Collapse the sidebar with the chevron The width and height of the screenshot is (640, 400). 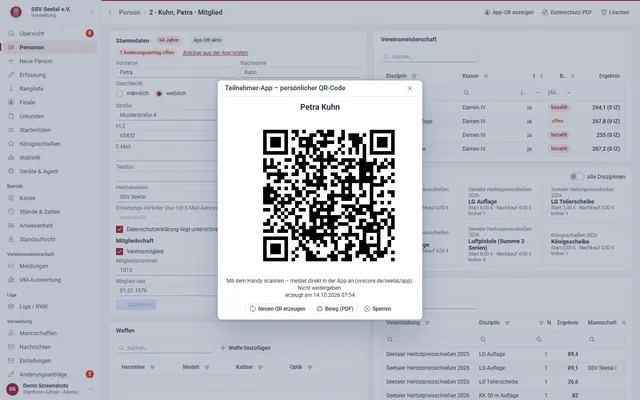pyautogui.click(x=91, y=12)
